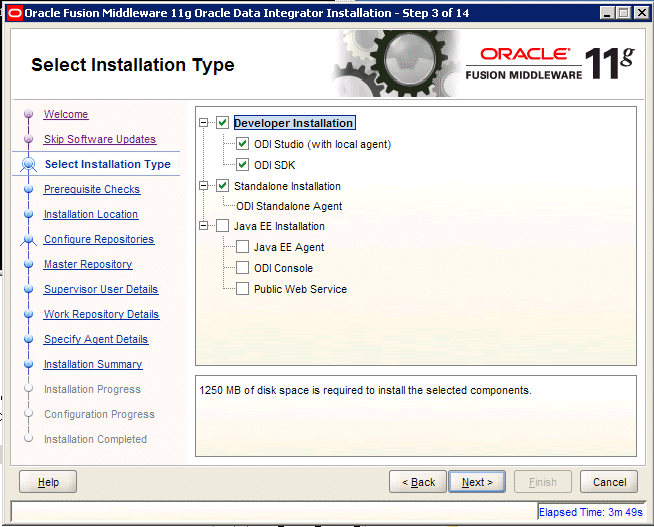Check the Java EE Agent option

click(x=242, y=247)
